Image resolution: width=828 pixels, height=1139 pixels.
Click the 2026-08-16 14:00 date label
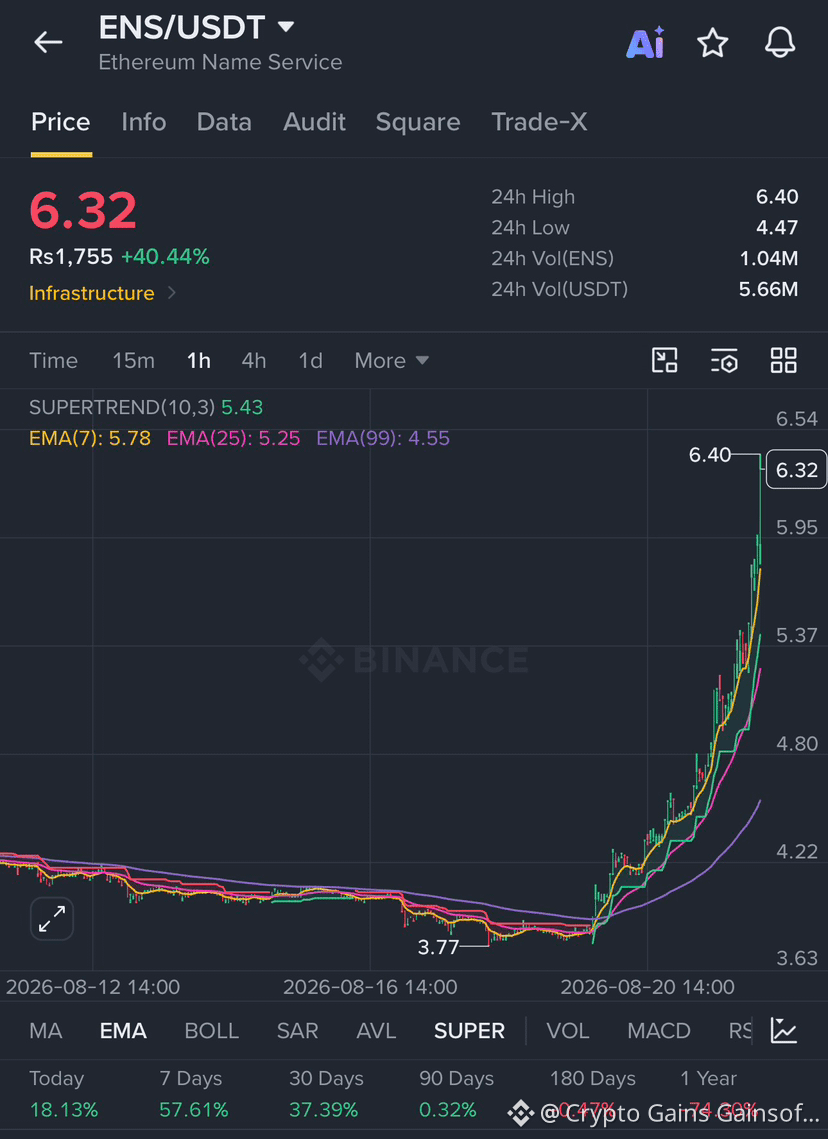click(370, 987)
